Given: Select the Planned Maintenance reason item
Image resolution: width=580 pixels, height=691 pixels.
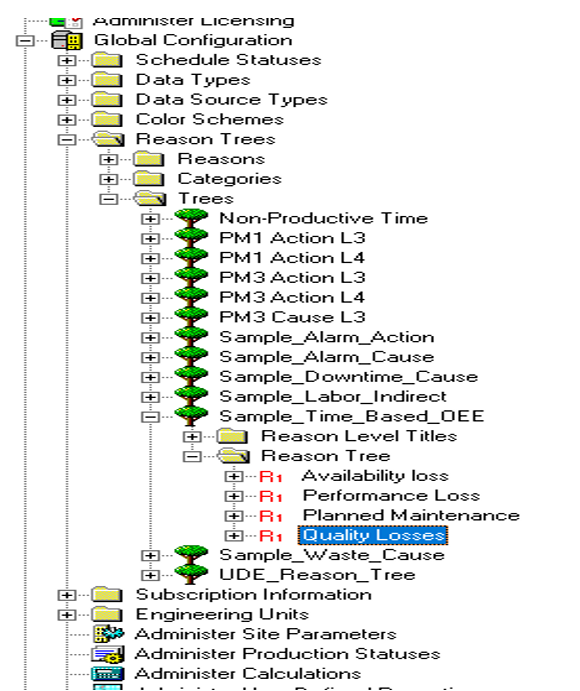Looking at the screenshot, I should click(x=411, y=516).
